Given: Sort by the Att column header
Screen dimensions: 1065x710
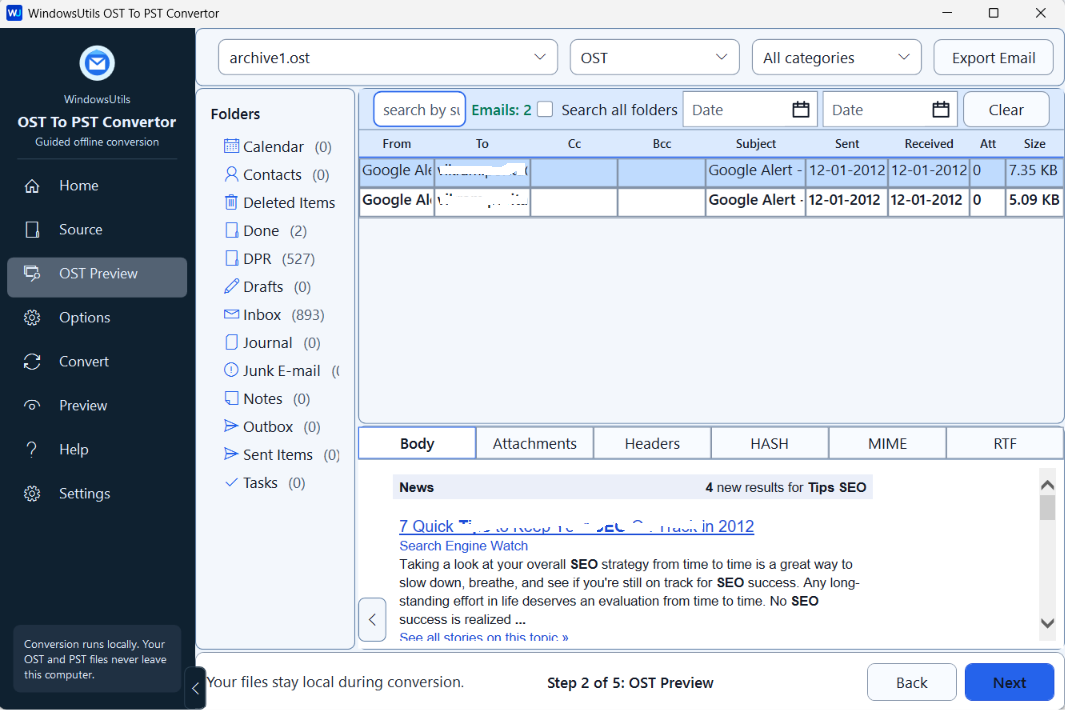Looking at the screenshot, I should [988, 143].
